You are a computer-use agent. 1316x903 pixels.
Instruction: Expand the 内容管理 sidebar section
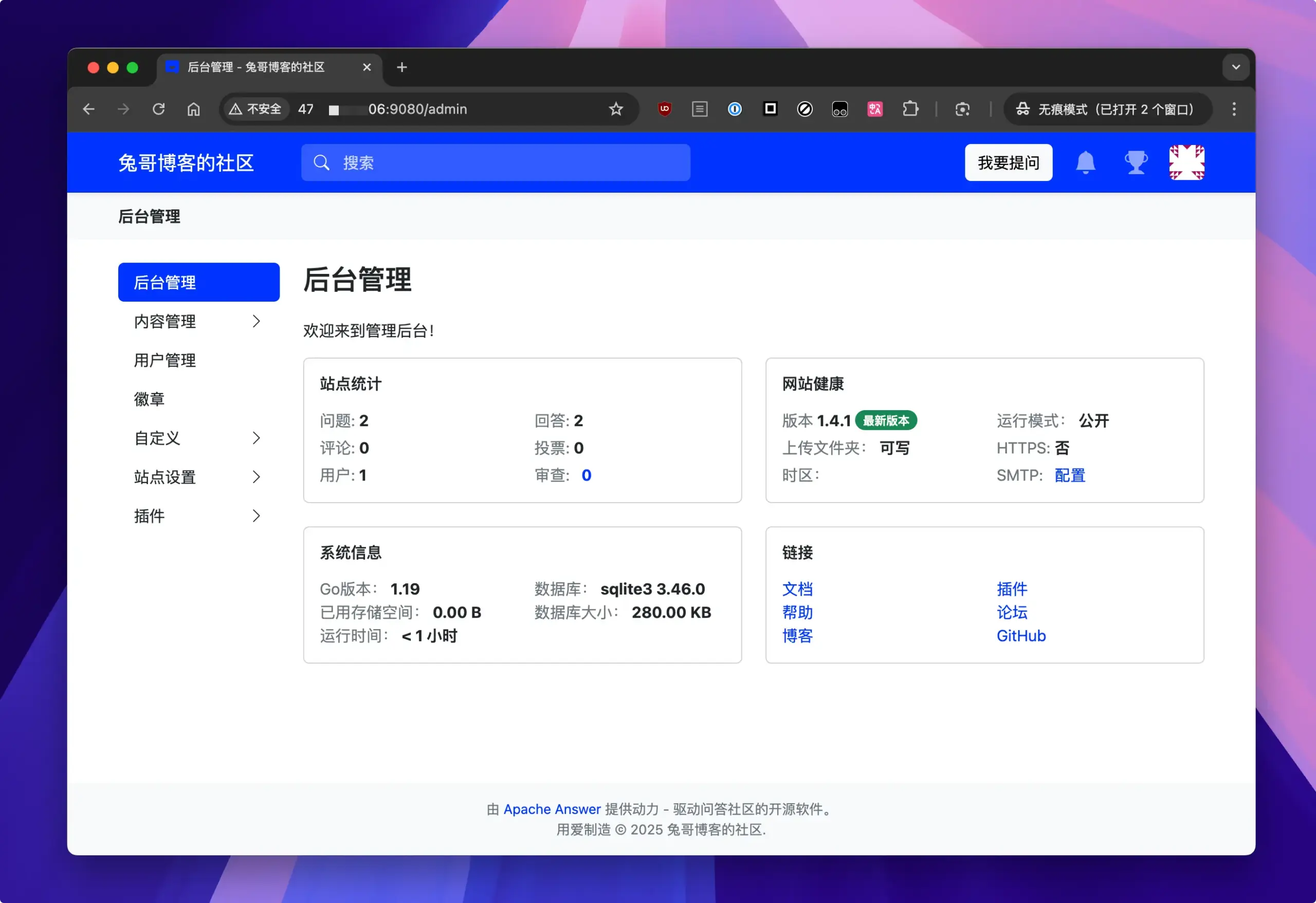click(198, 322)
